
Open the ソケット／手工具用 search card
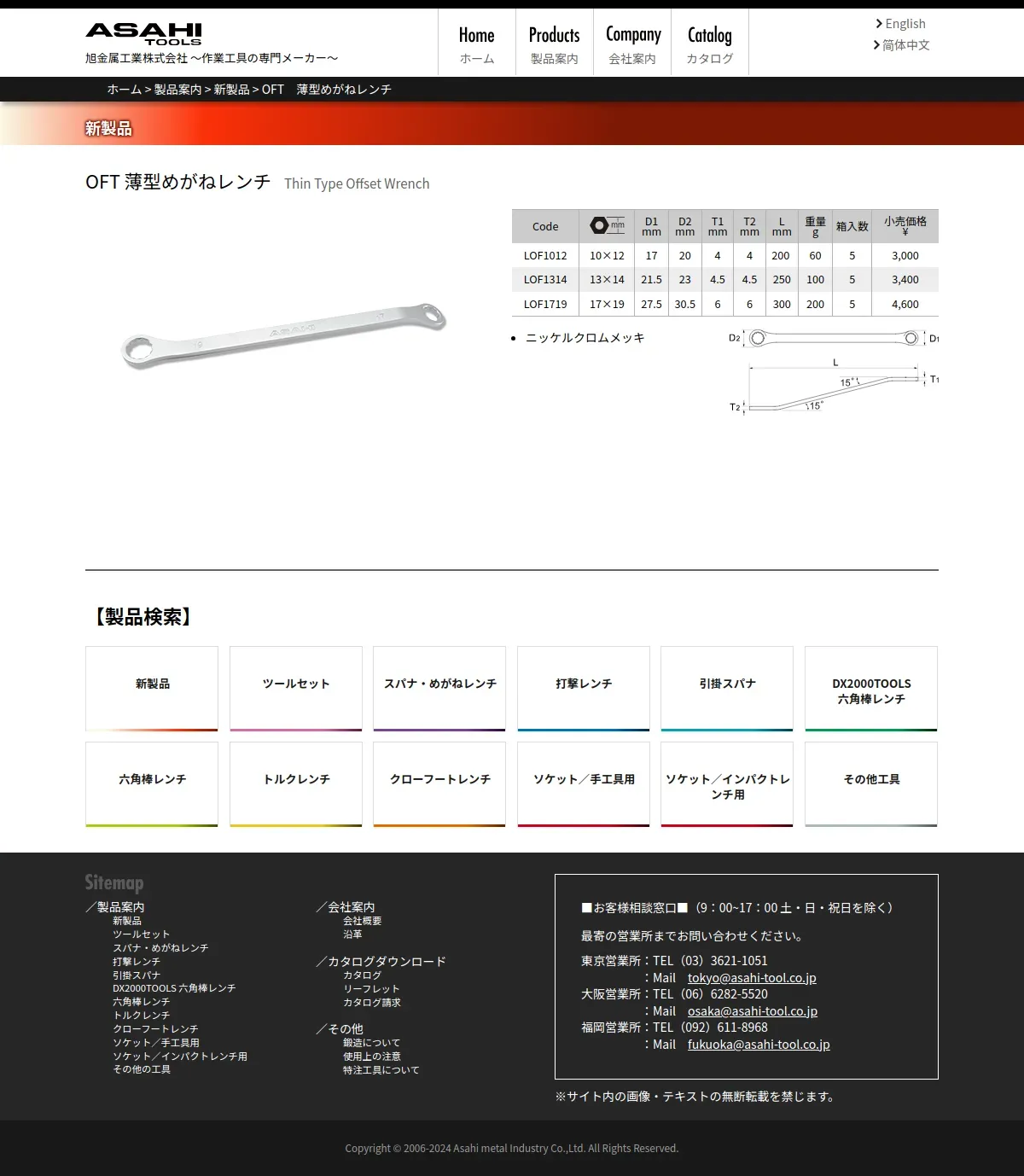[584, 784]
